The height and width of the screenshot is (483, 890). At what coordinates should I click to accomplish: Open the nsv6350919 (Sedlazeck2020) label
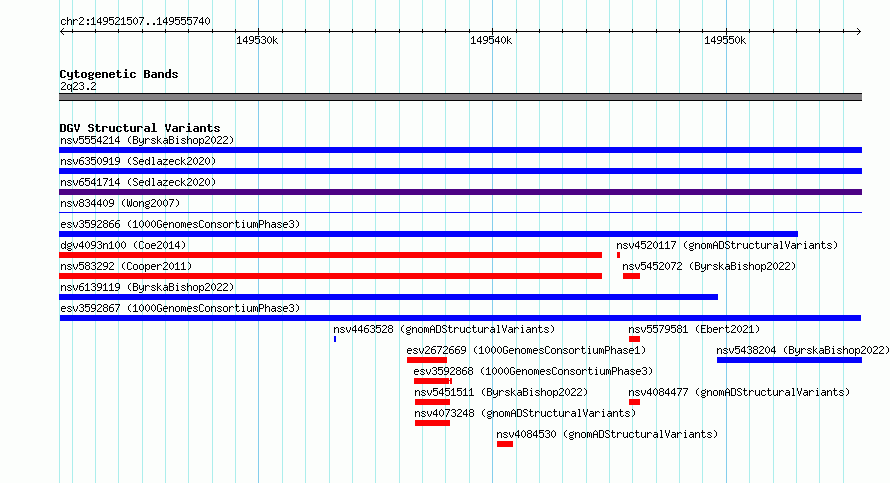point(138,161)
